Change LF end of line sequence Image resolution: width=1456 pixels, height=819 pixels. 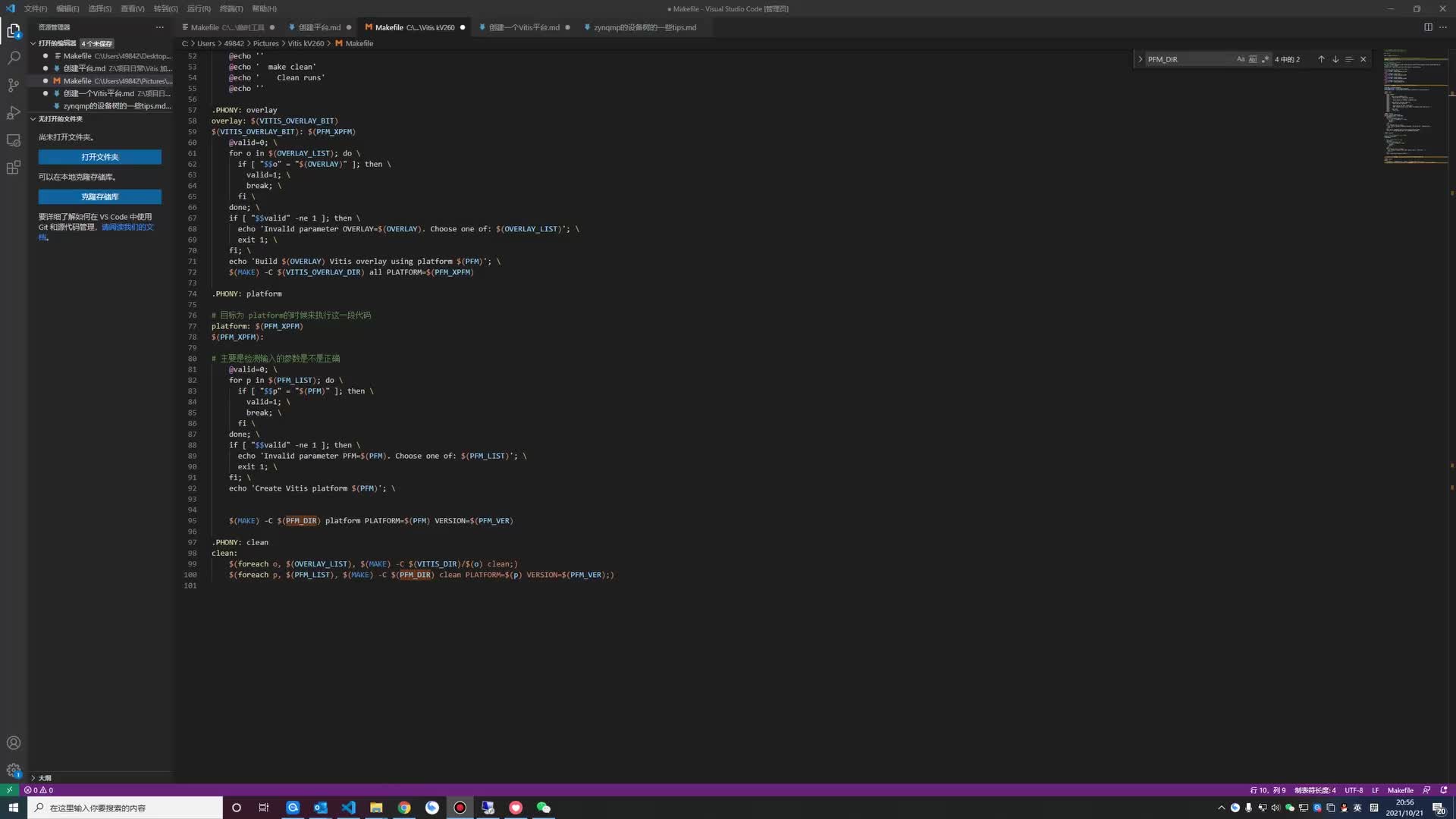[x=1375, y=790]
